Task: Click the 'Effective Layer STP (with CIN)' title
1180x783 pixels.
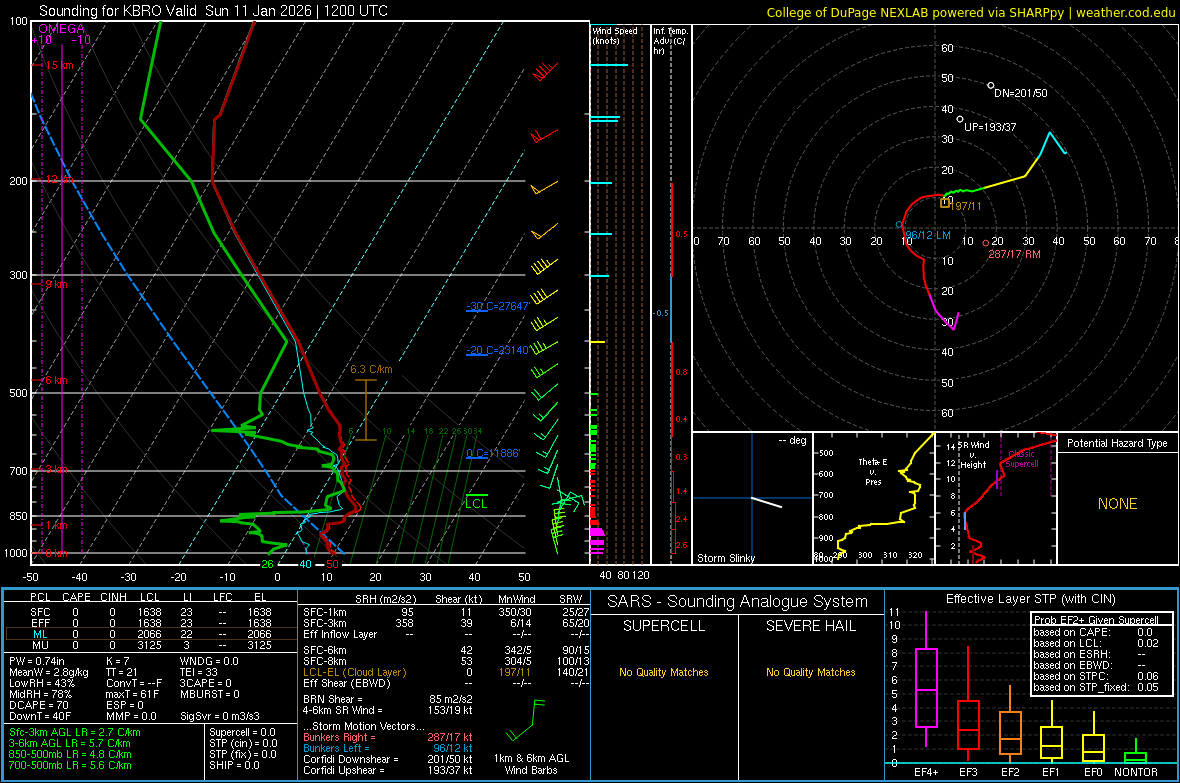Action: tap(1030, 599)
